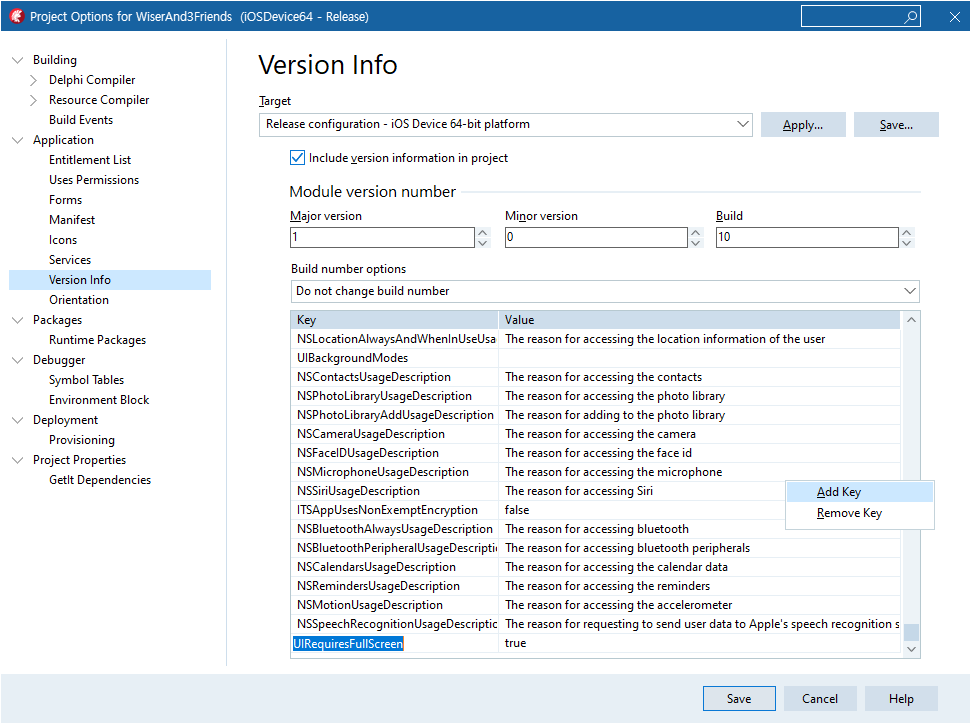This screenshot has width=970, height=726.
Task: Click the key list scrollbar thumb
Action: pyautogui.click(x=911, y=633)
